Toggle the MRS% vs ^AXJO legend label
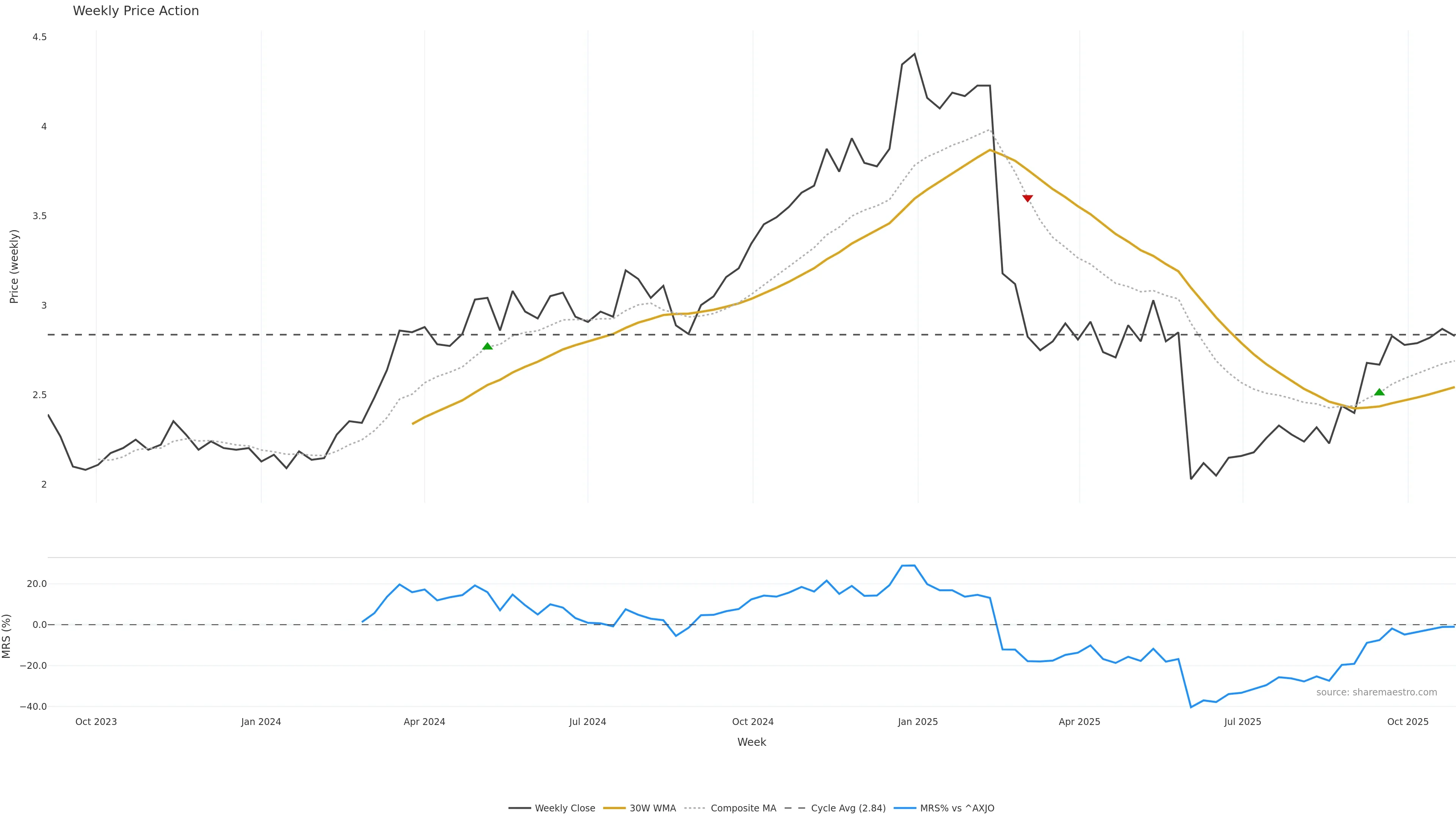The image size is (1456, 819). (x=957, y=808)
